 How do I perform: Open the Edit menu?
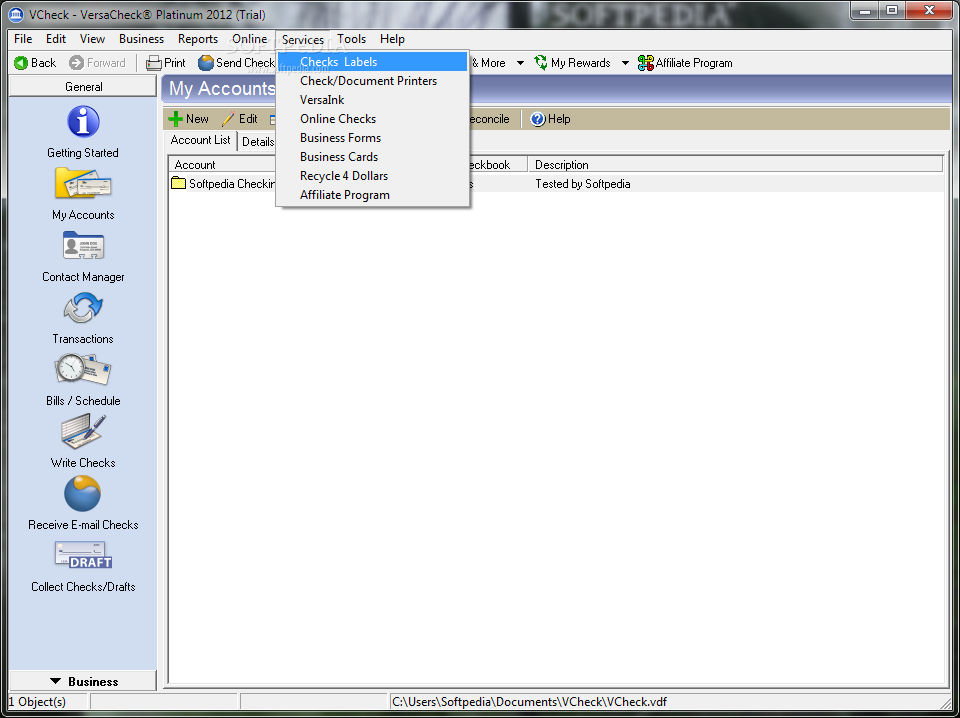click(x=56, y=39)
